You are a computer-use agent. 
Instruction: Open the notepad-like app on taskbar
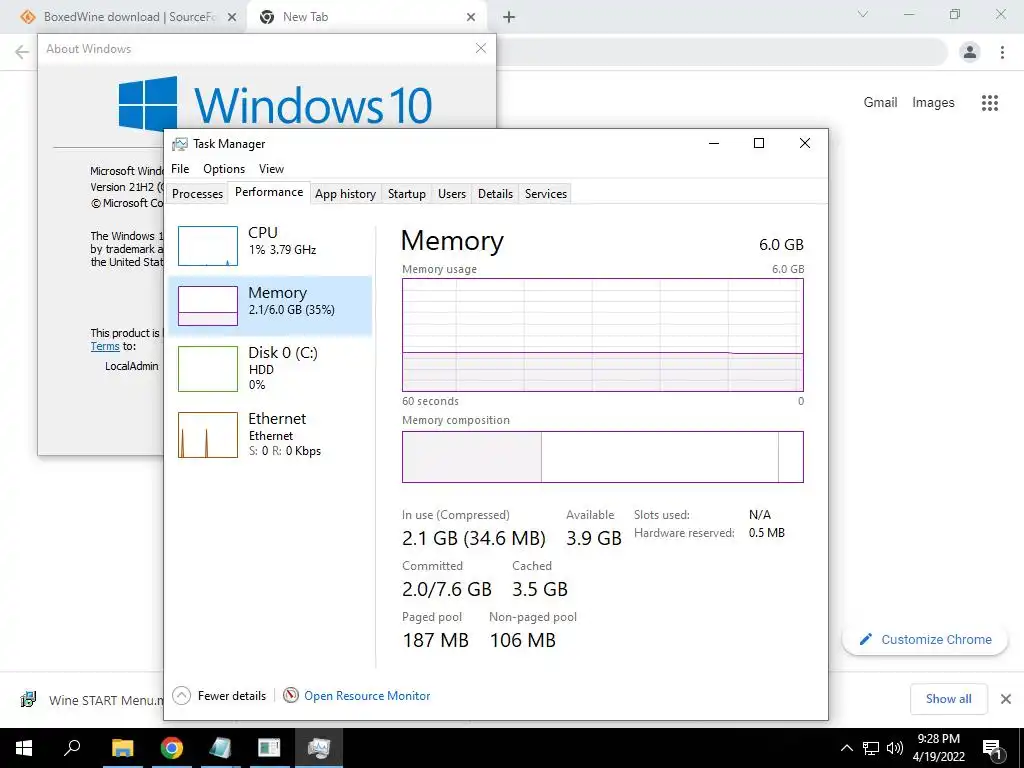[220, 748]
